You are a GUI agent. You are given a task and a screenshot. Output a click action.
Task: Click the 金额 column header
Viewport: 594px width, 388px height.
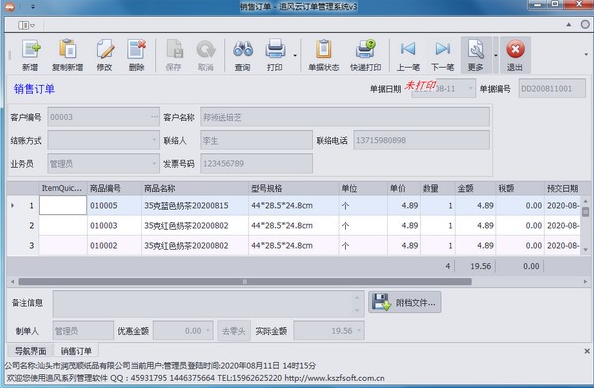[x=475, y=188]
